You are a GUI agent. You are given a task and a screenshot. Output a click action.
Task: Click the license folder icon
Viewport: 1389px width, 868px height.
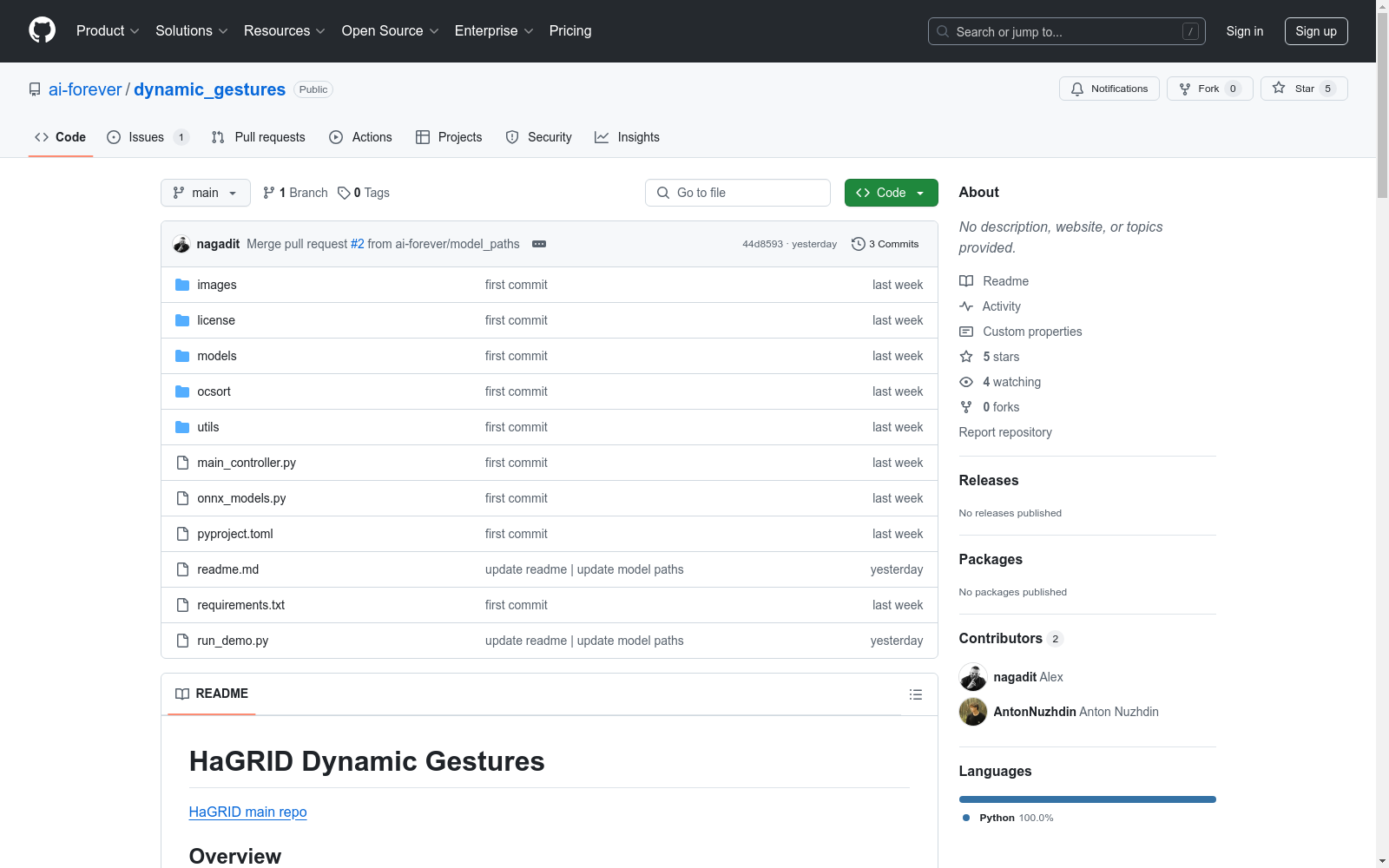[182, 320]
